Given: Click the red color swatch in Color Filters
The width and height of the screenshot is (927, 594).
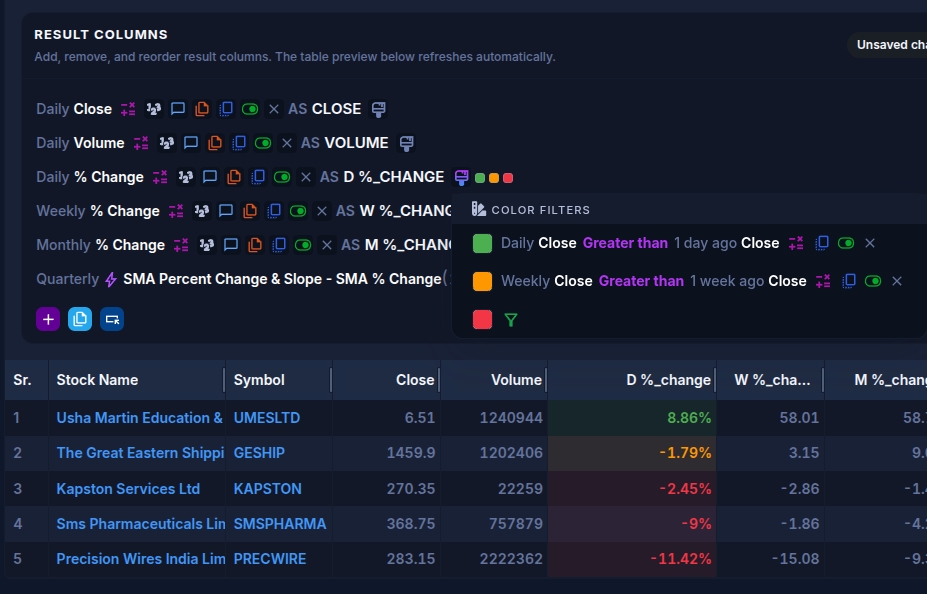Looking at the screenshot, I should [482, 320].
